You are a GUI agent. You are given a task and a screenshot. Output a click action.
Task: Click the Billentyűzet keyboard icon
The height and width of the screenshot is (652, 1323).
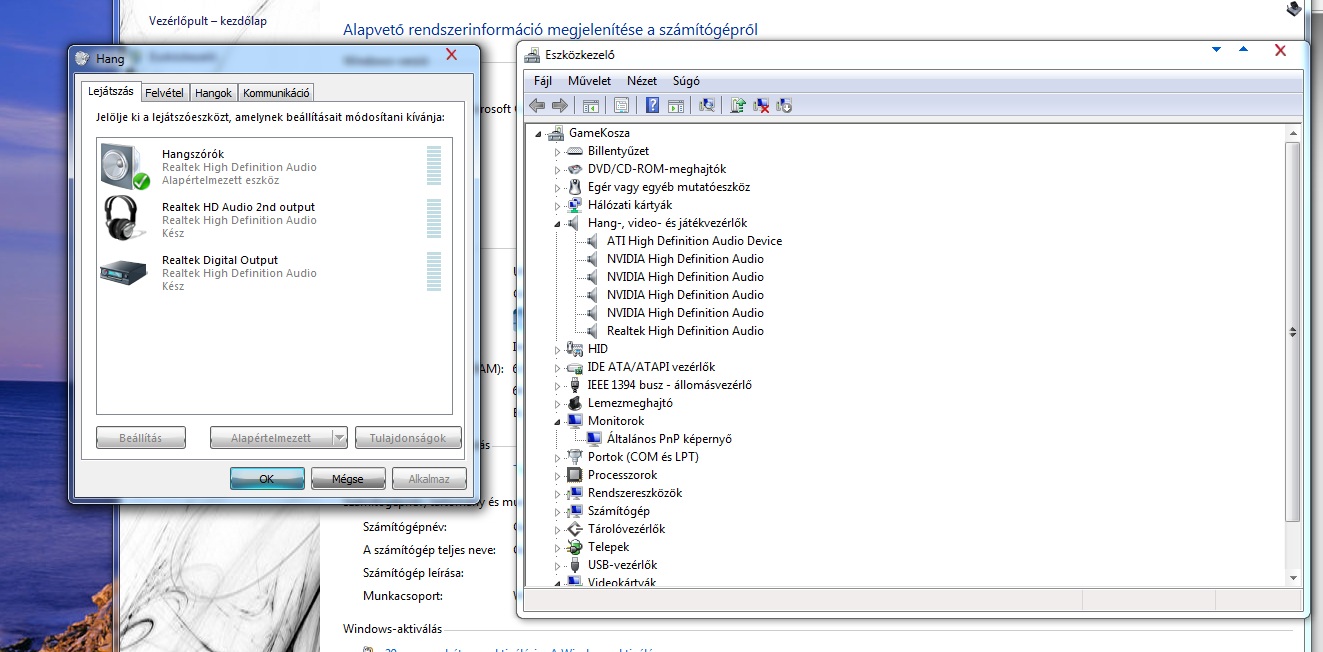pyautogui.click(x=574, y=151)
